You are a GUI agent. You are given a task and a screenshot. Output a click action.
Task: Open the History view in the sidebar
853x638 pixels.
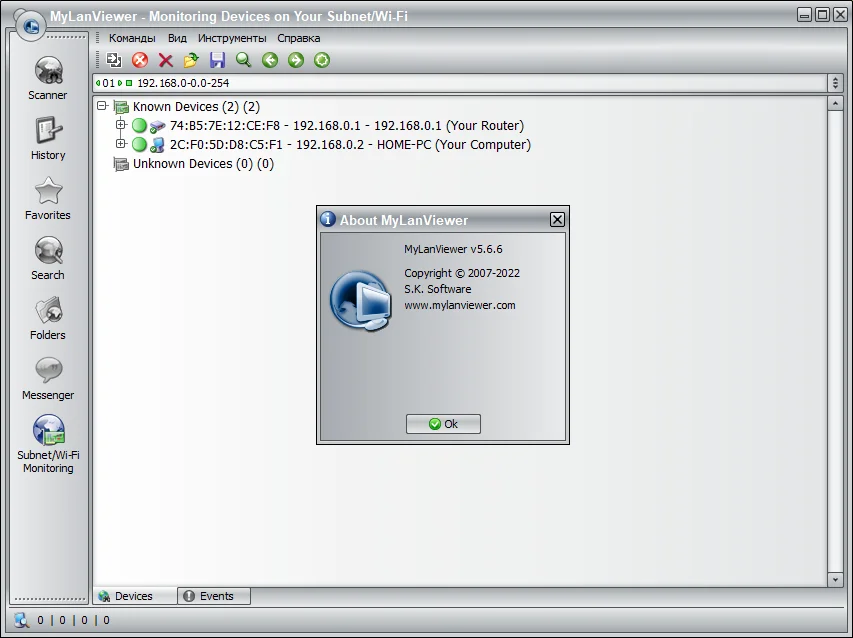pyautogui.click(x=48, y=139)
